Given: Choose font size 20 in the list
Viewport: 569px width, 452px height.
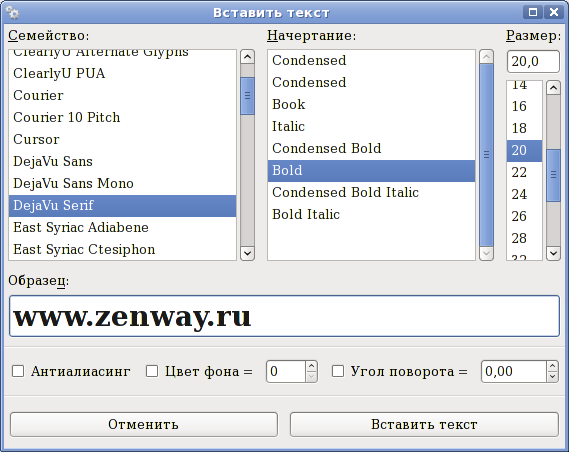Looking at the screenshot, I should point(524,151).
